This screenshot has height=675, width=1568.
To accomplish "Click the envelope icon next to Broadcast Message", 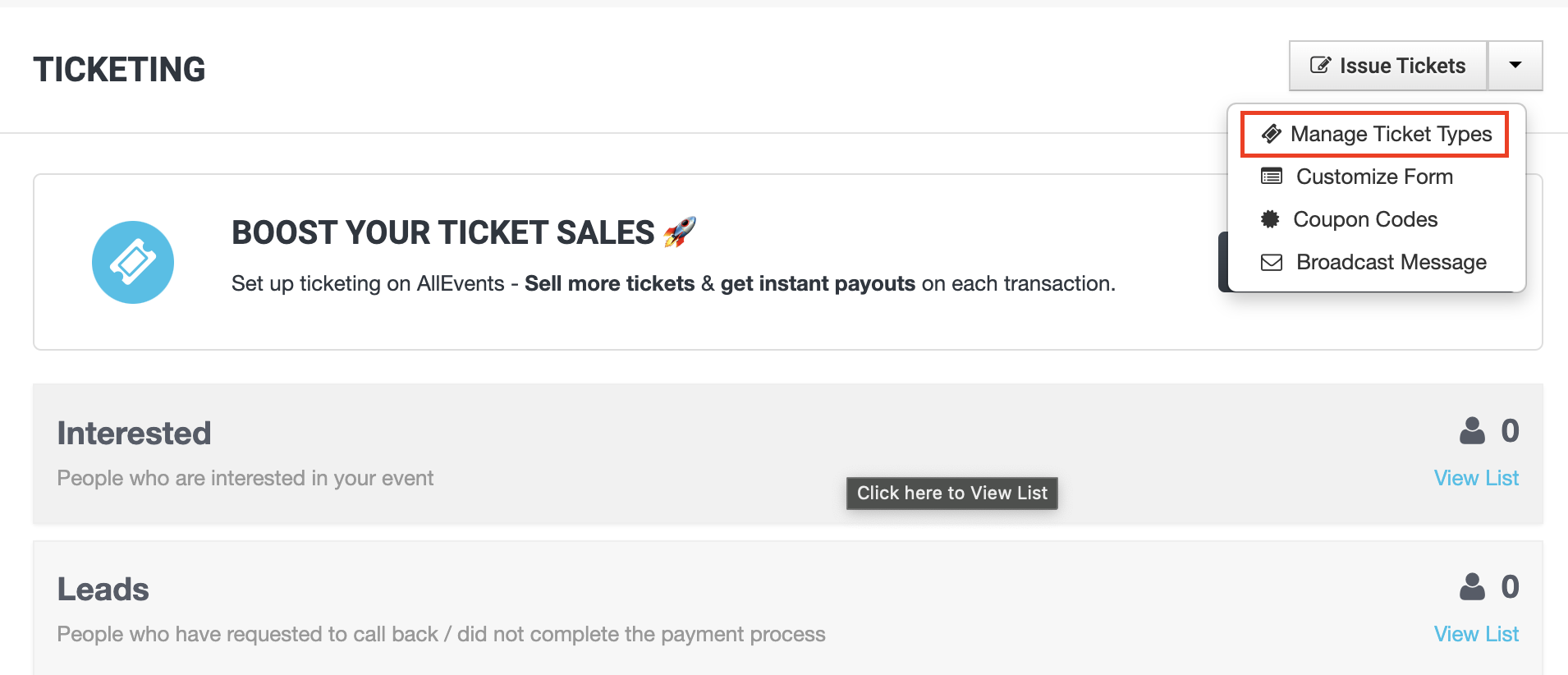I will pos(1272,262).
